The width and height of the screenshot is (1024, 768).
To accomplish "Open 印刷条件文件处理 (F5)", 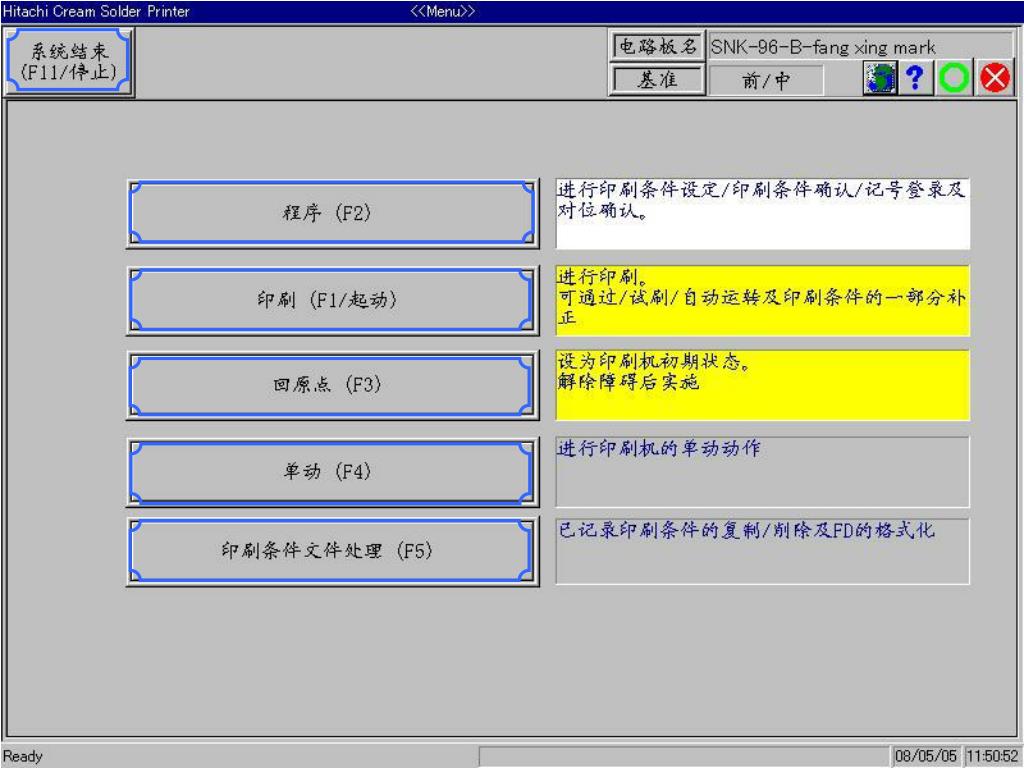I will [x=332, y=551].
